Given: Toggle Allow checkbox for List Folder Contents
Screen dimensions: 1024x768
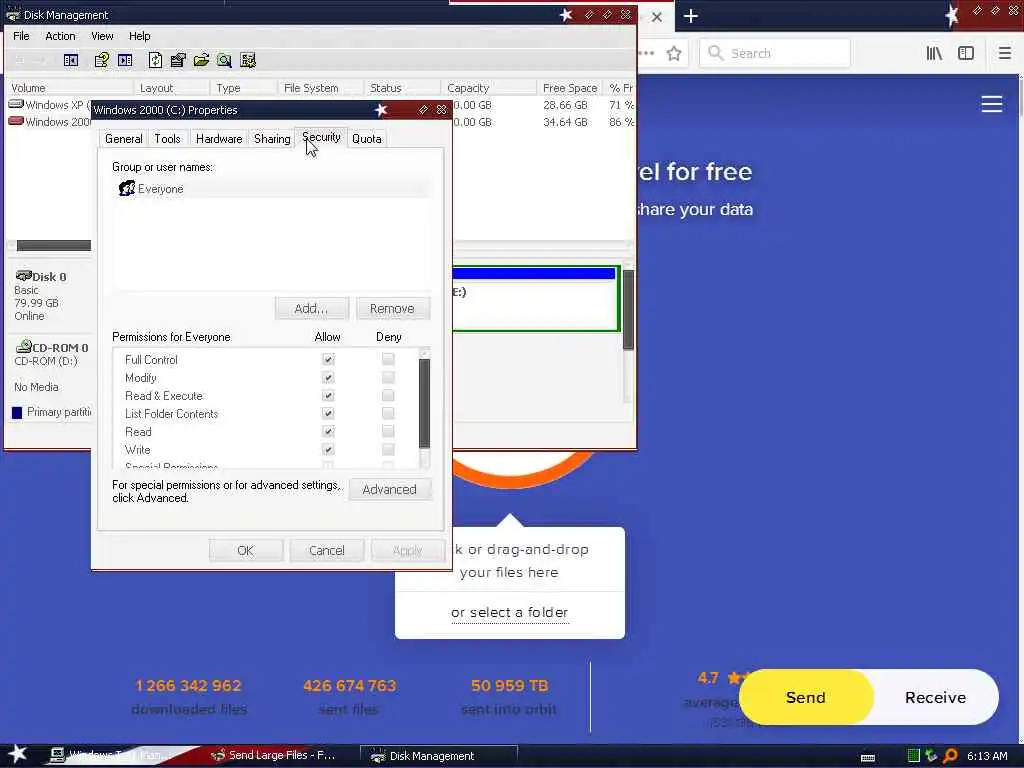Looking at the screenshot, I should (x=328, y=413).
